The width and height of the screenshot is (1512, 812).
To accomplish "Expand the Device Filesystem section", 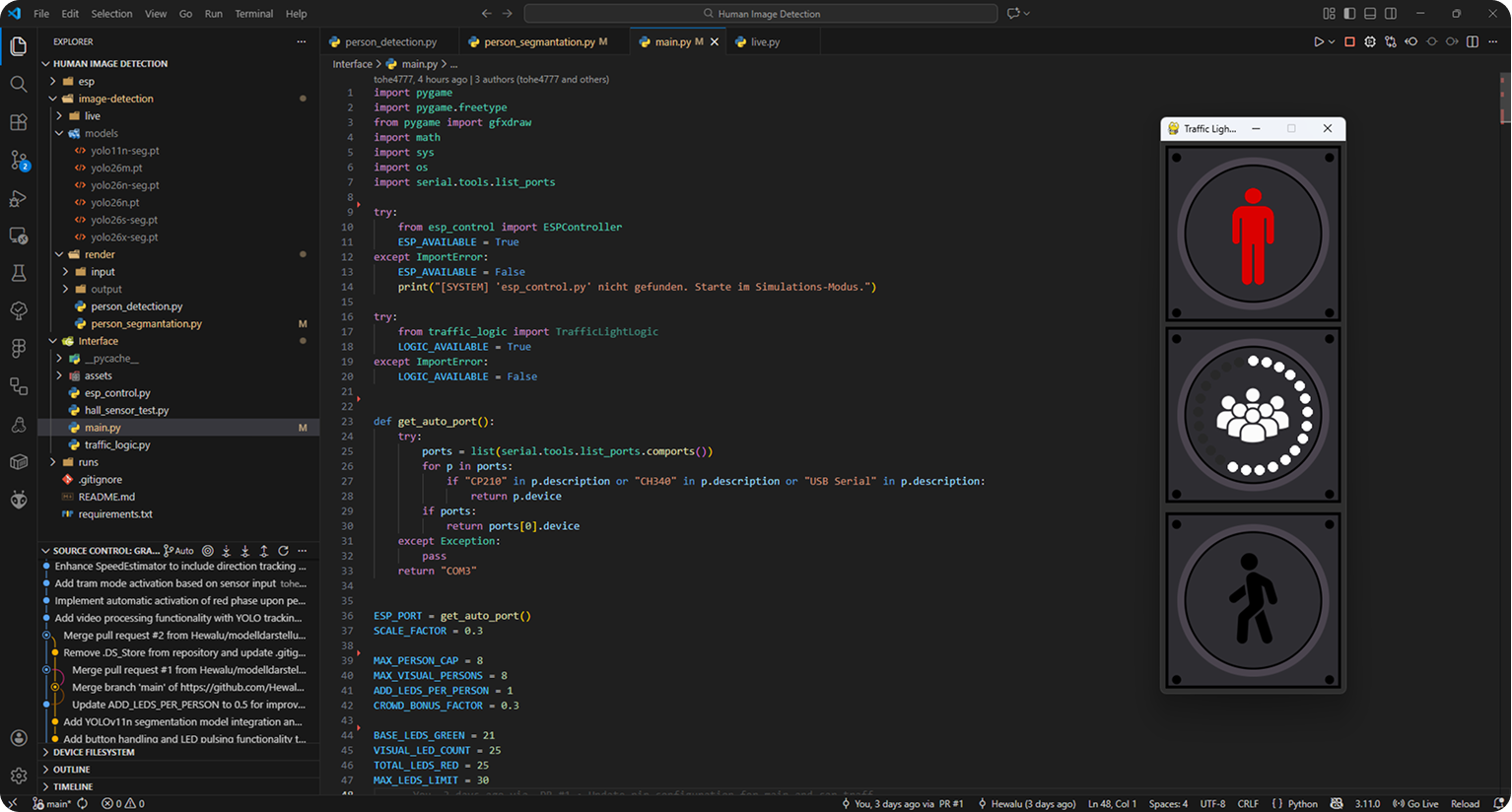I will click(177, 752).
